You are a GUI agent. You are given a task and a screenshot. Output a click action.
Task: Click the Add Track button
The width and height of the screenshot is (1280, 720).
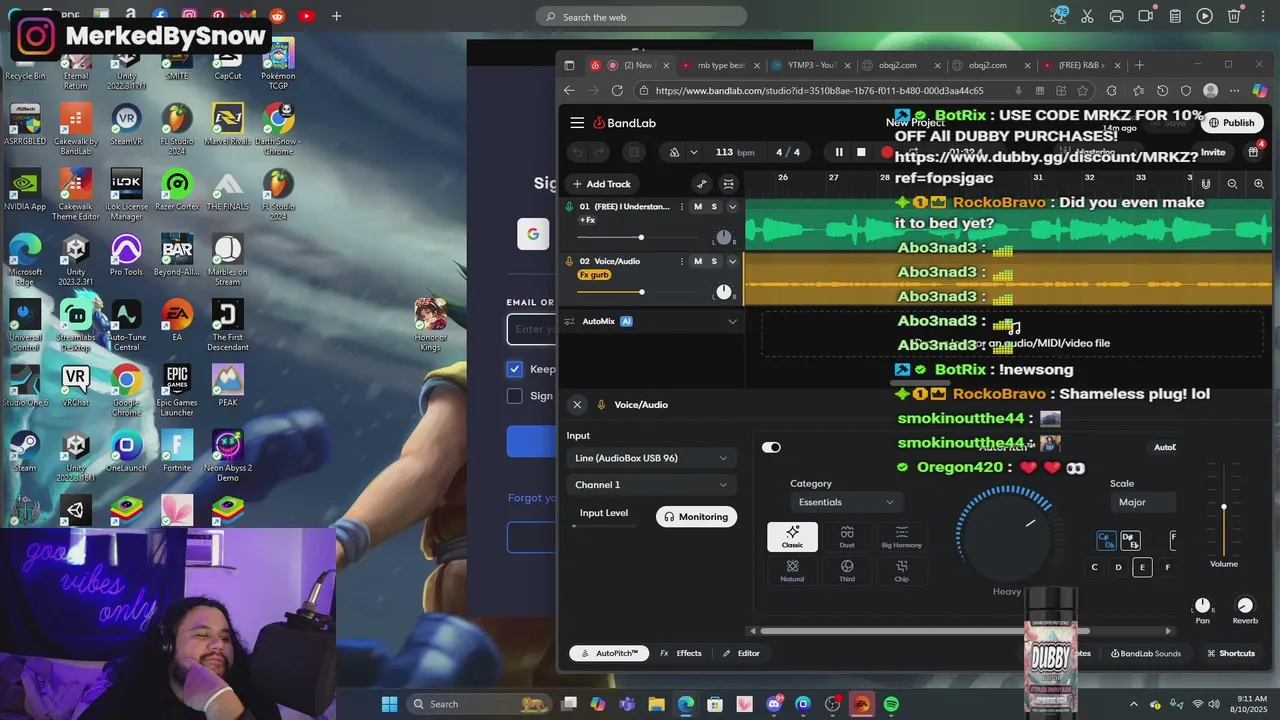[x=601, y=184]
